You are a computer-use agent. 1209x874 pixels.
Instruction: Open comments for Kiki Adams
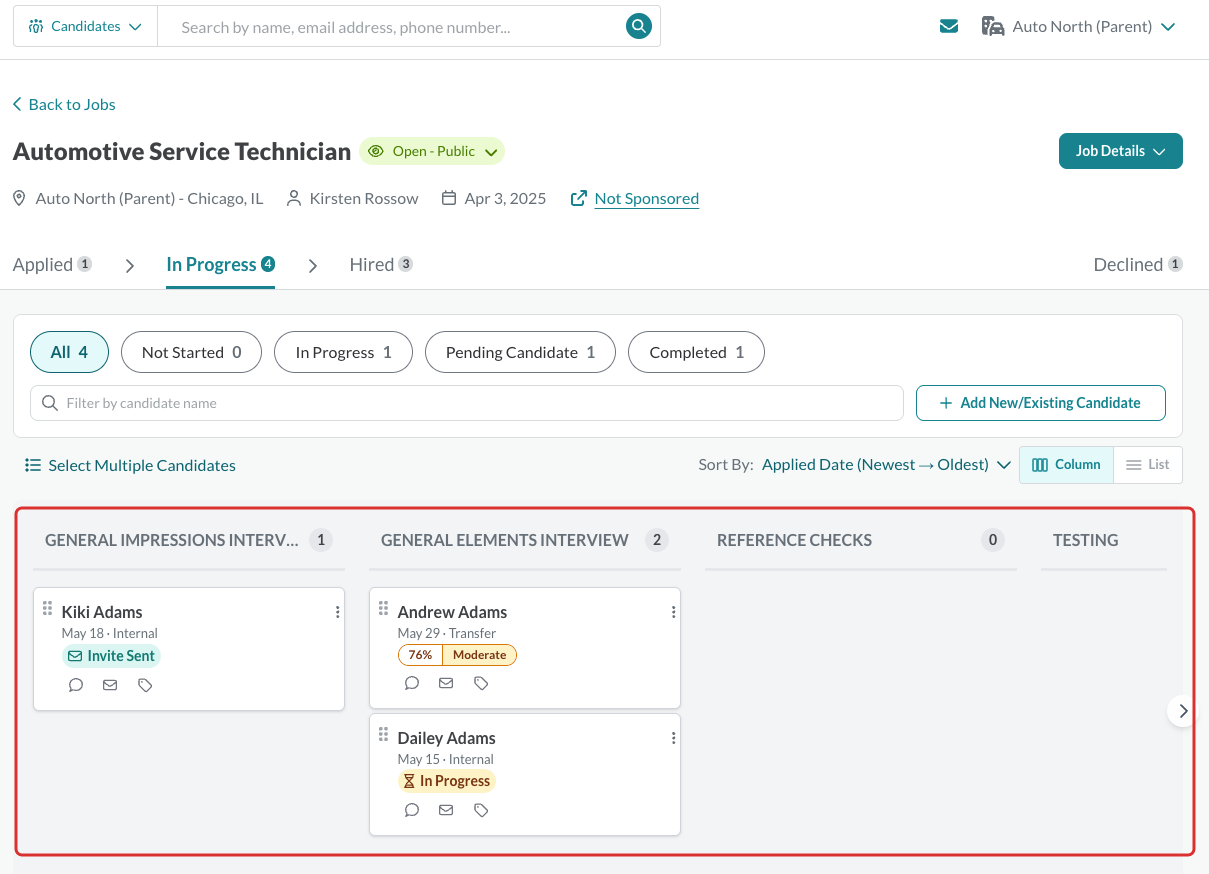[x=76, y=685]
